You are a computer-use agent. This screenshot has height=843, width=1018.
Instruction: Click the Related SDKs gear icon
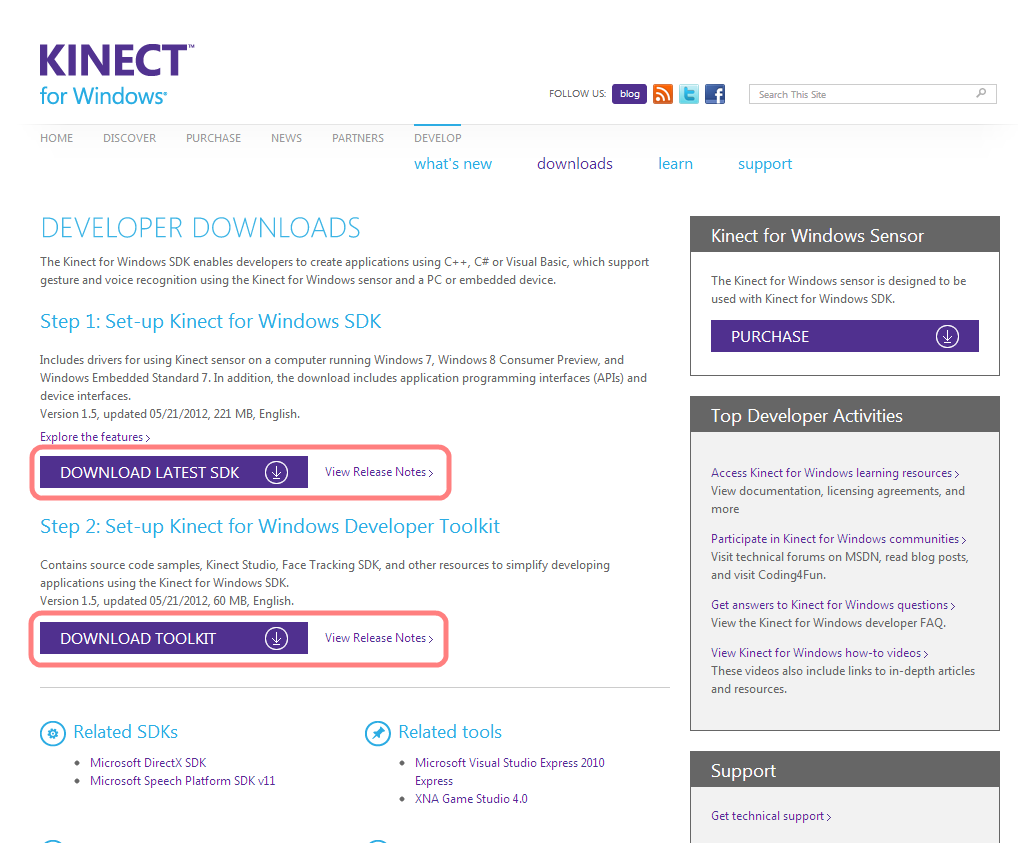tap(52, 732)
